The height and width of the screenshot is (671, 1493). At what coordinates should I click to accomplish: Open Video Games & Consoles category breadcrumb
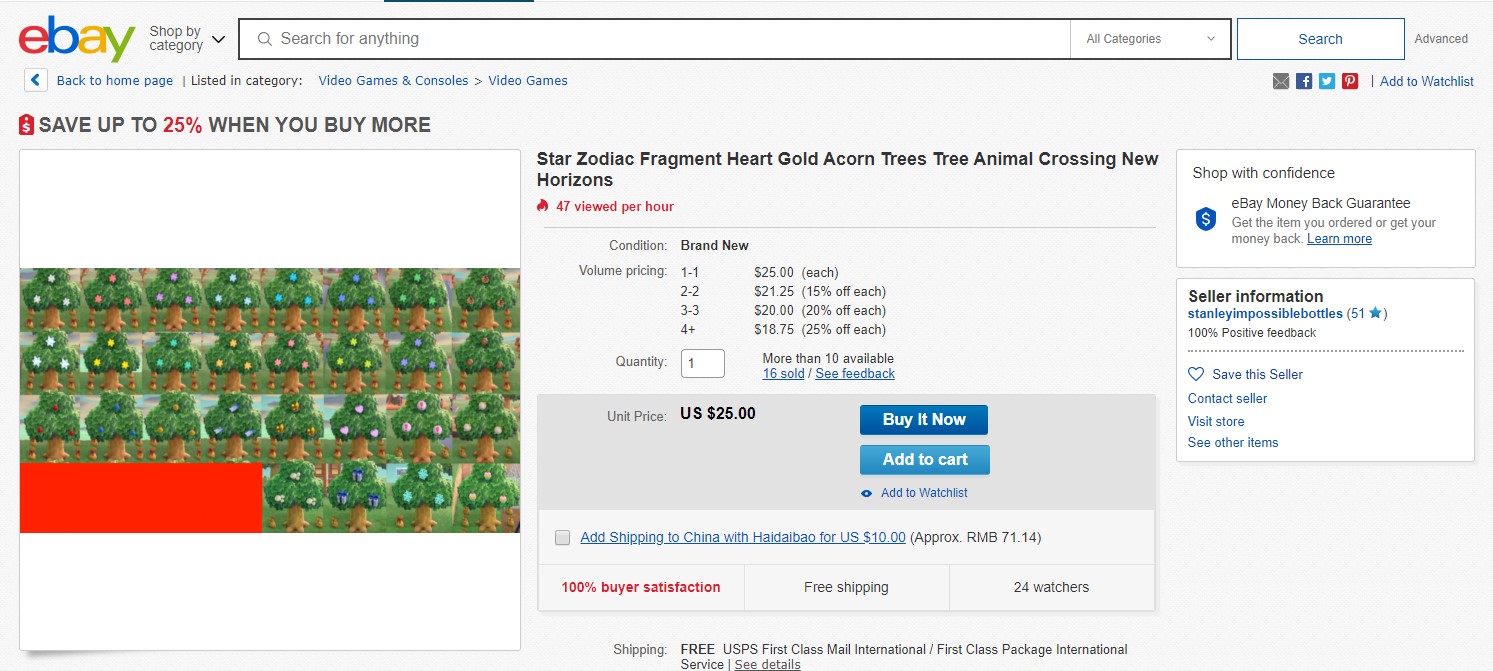pos(393,81)
